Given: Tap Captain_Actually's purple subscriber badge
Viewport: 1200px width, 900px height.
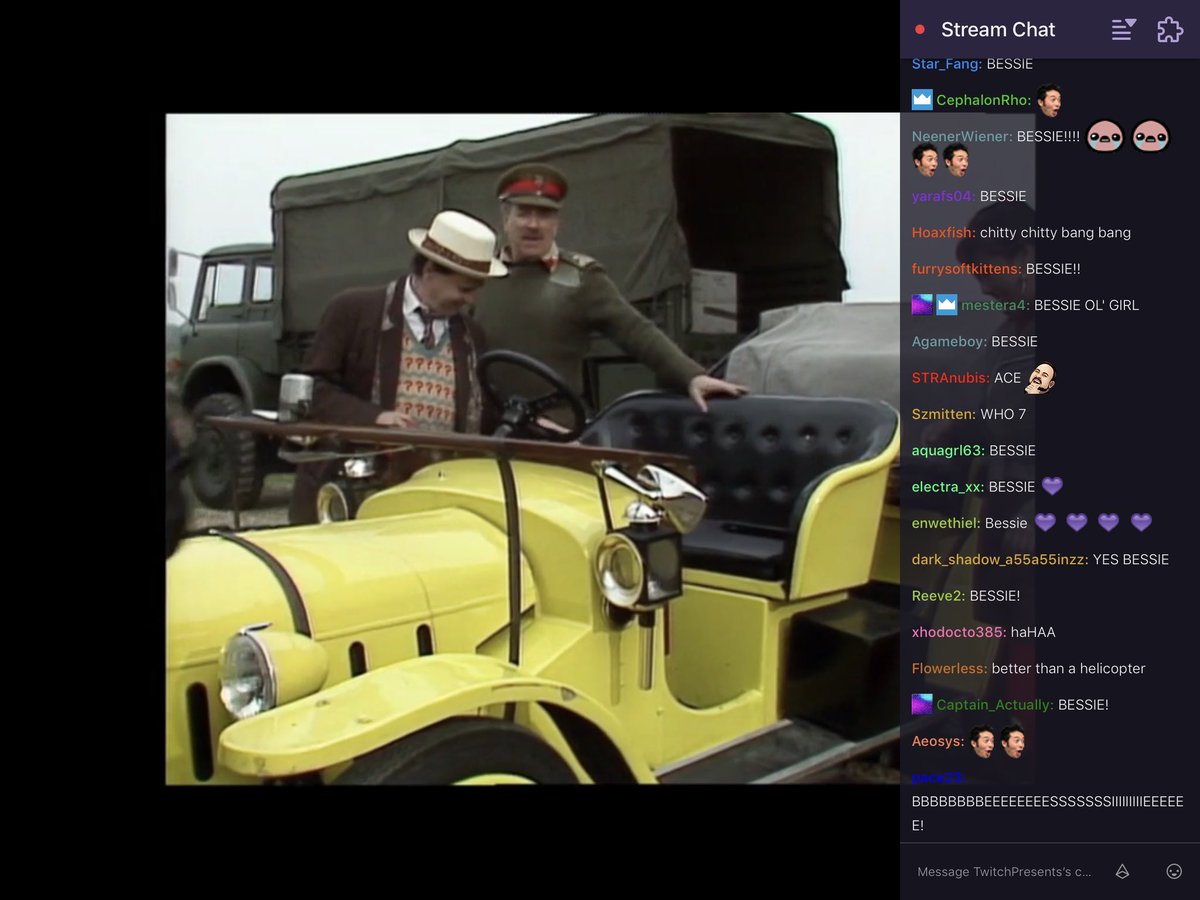Looking at the screenshot, I should point(922,705).
